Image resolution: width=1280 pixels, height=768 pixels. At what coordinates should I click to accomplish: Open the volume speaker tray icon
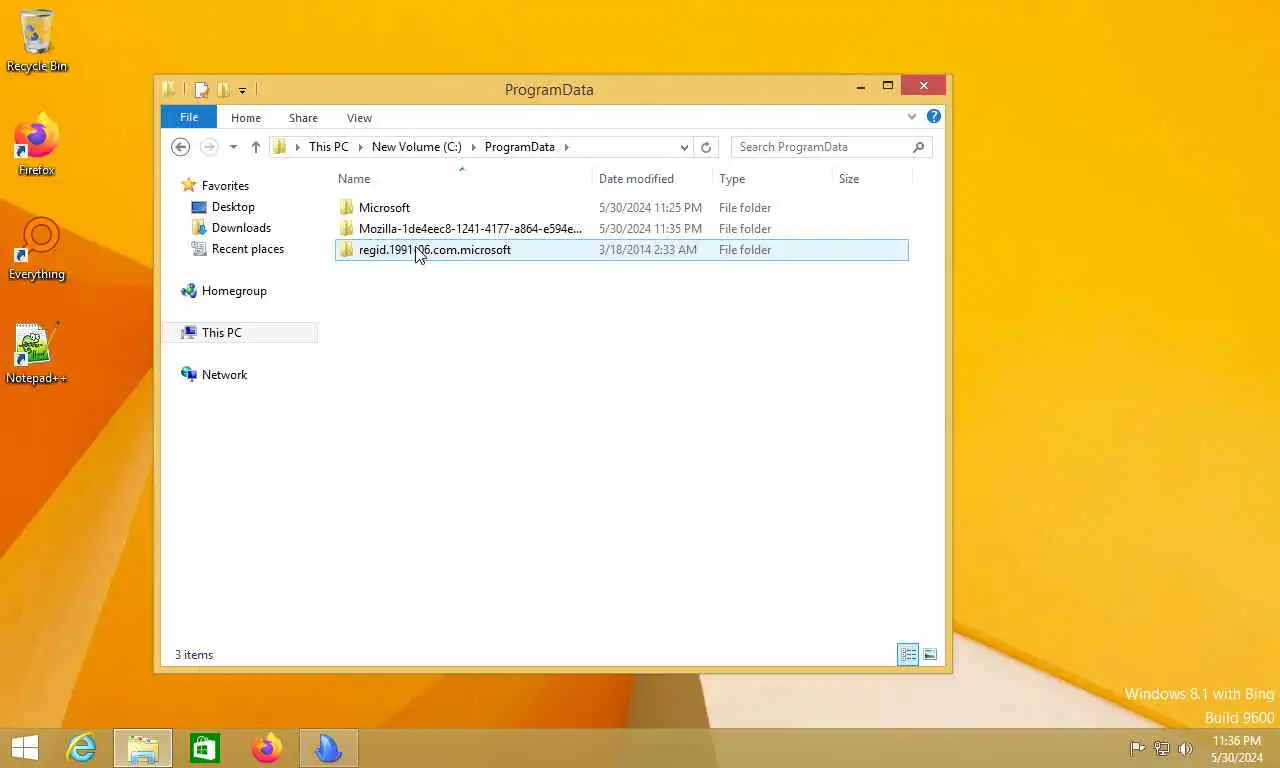(x=1185, y=748)
